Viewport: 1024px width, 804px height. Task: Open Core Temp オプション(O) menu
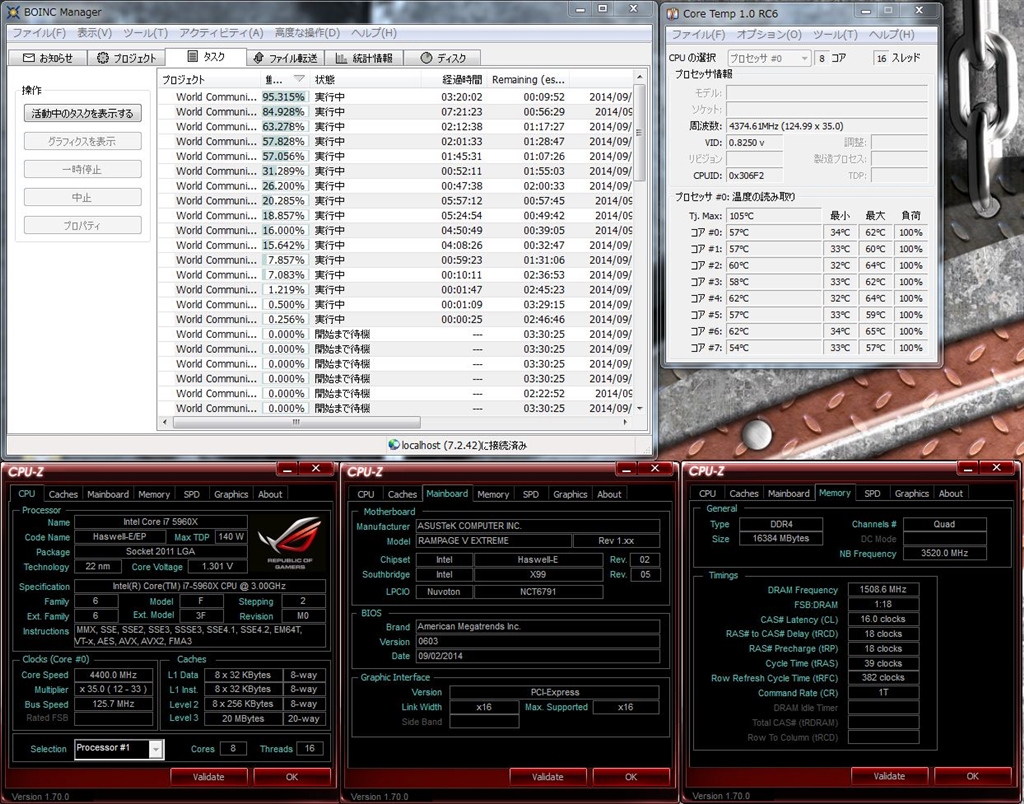(x=769, y=34)
